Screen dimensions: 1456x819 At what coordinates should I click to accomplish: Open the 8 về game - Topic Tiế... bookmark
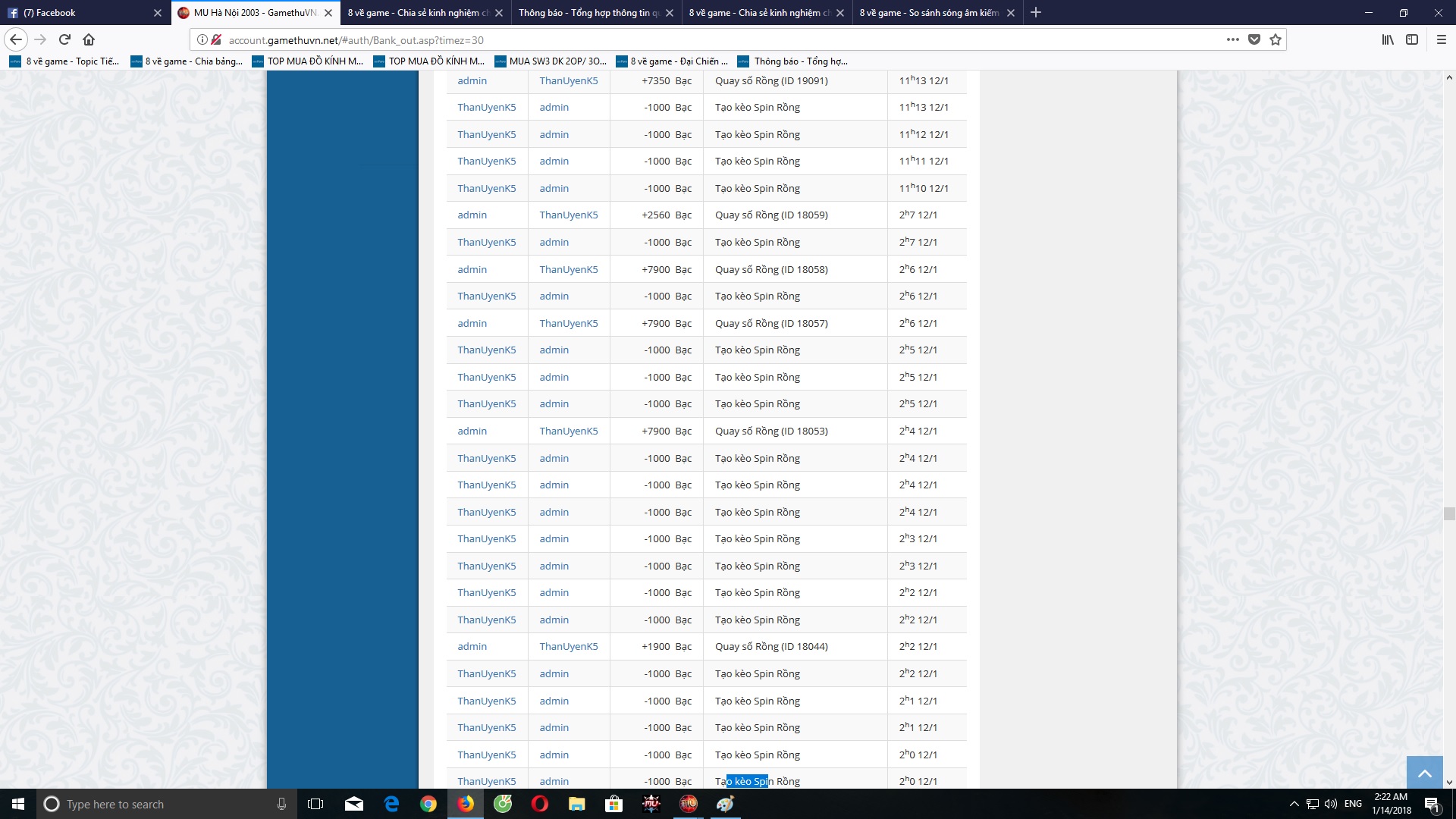pyautogui.click(x=64, y=61)
